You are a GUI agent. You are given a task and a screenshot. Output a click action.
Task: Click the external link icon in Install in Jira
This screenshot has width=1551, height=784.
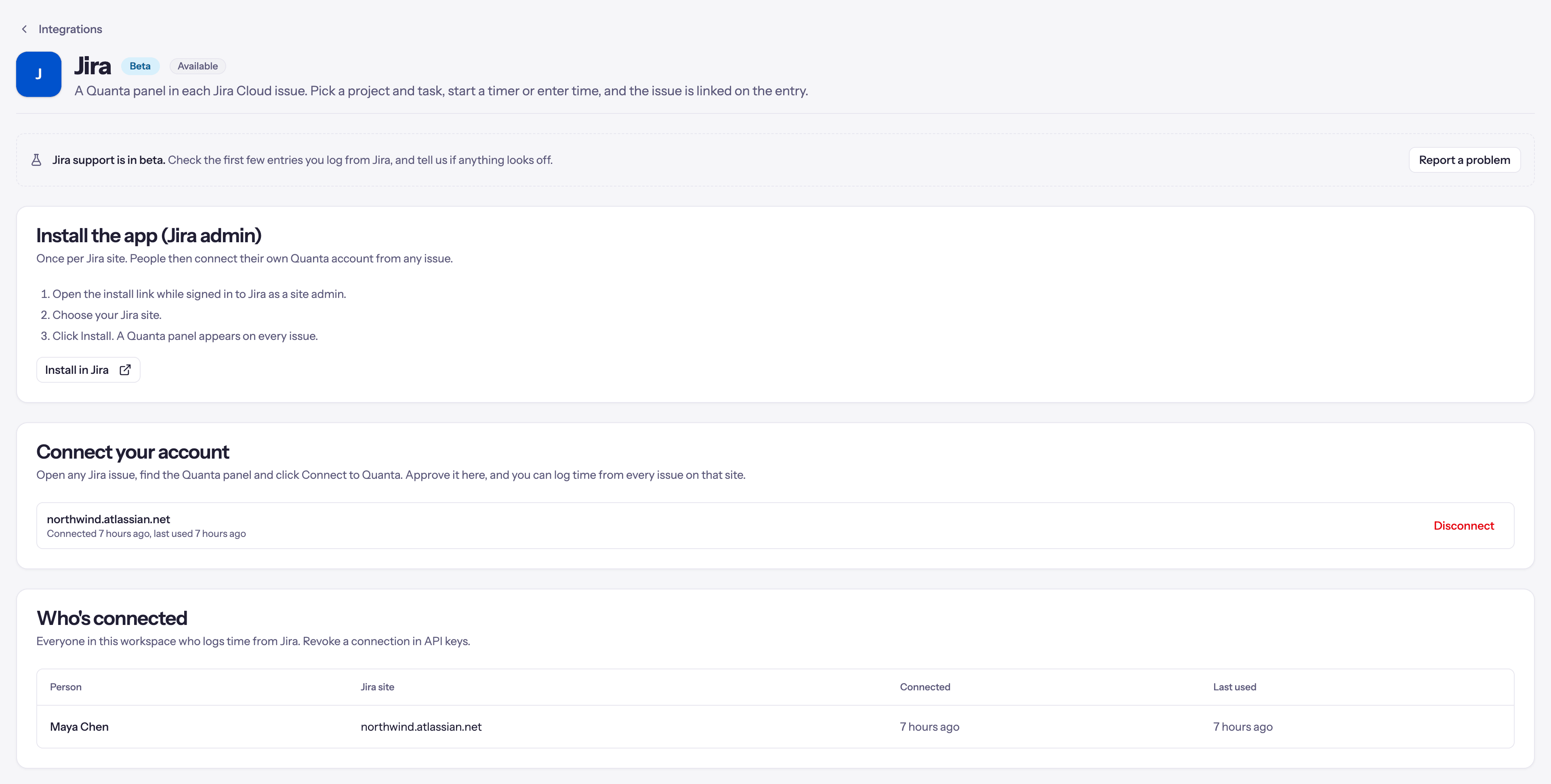click(125, 370)
